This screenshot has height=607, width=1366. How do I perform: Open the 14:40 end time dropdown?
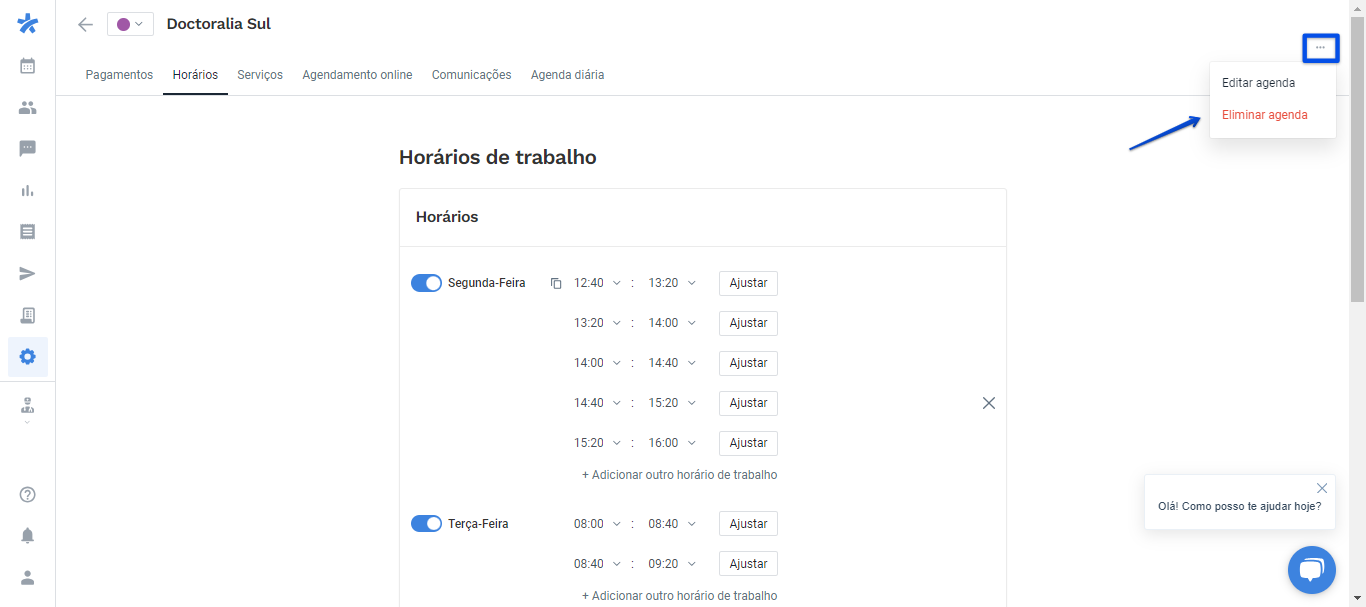click(x=672, y=363)
